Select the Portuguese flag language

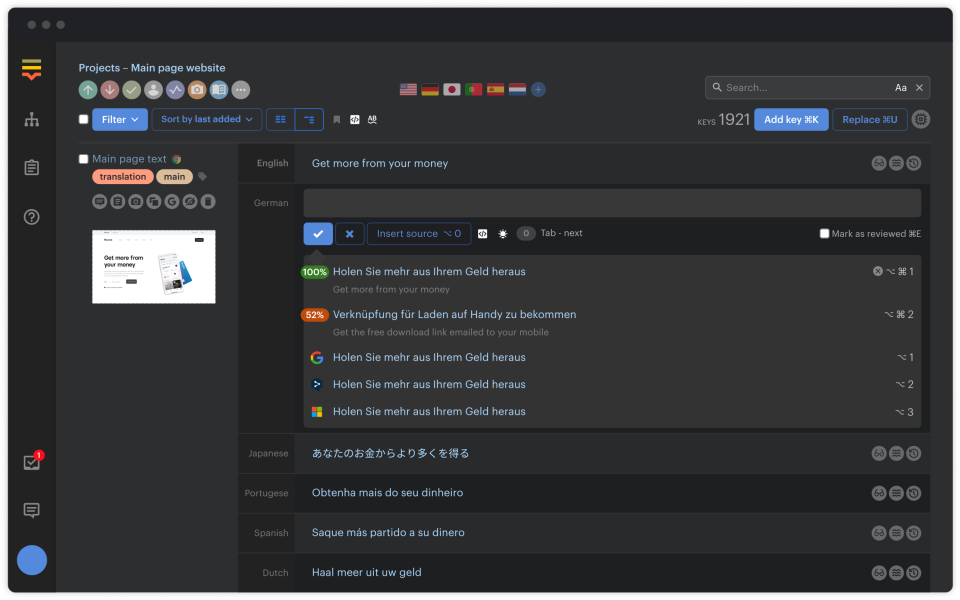(x=473, y=89)
